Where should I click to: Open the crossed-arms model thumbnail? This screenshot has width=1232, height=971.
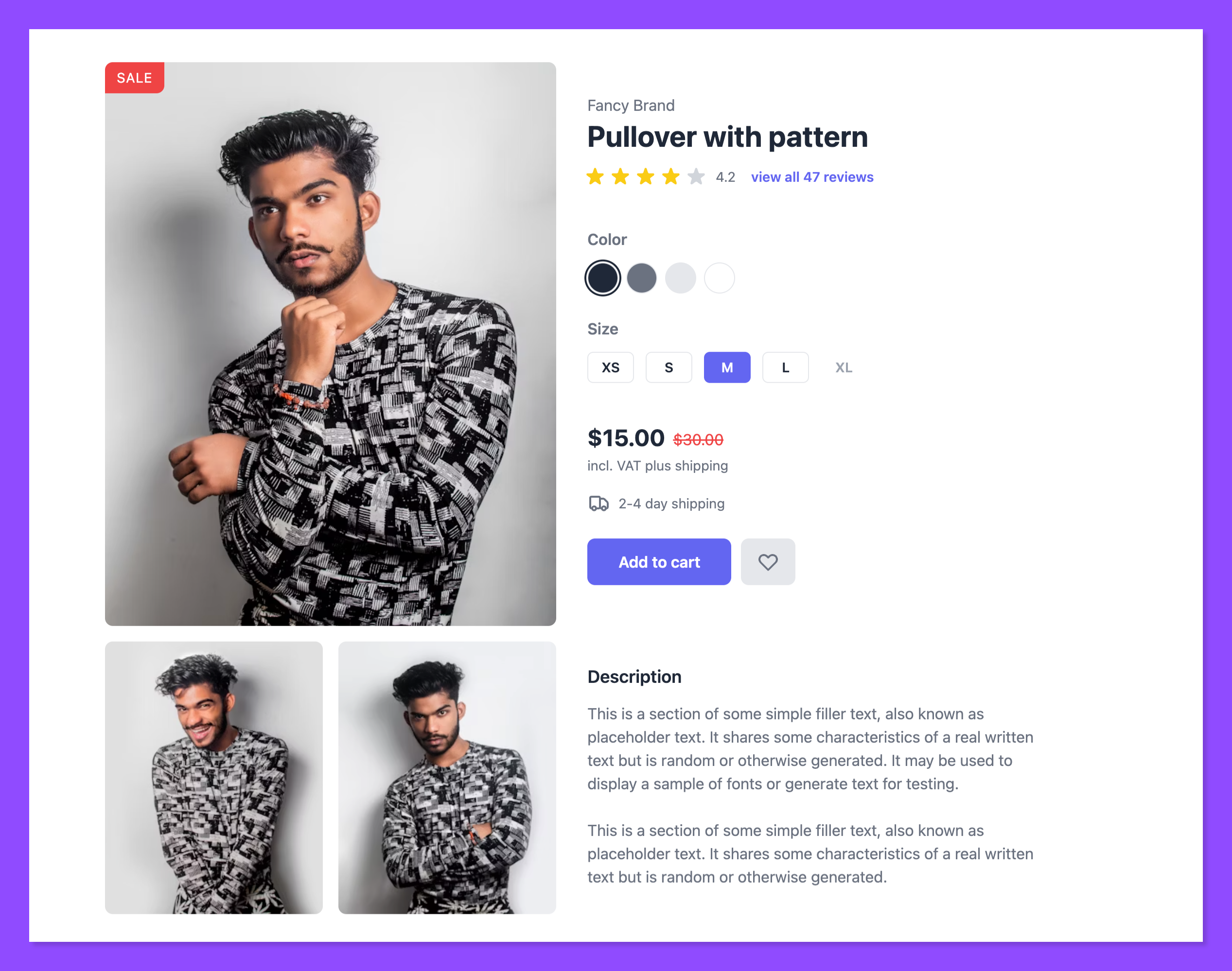click(447, 778)
